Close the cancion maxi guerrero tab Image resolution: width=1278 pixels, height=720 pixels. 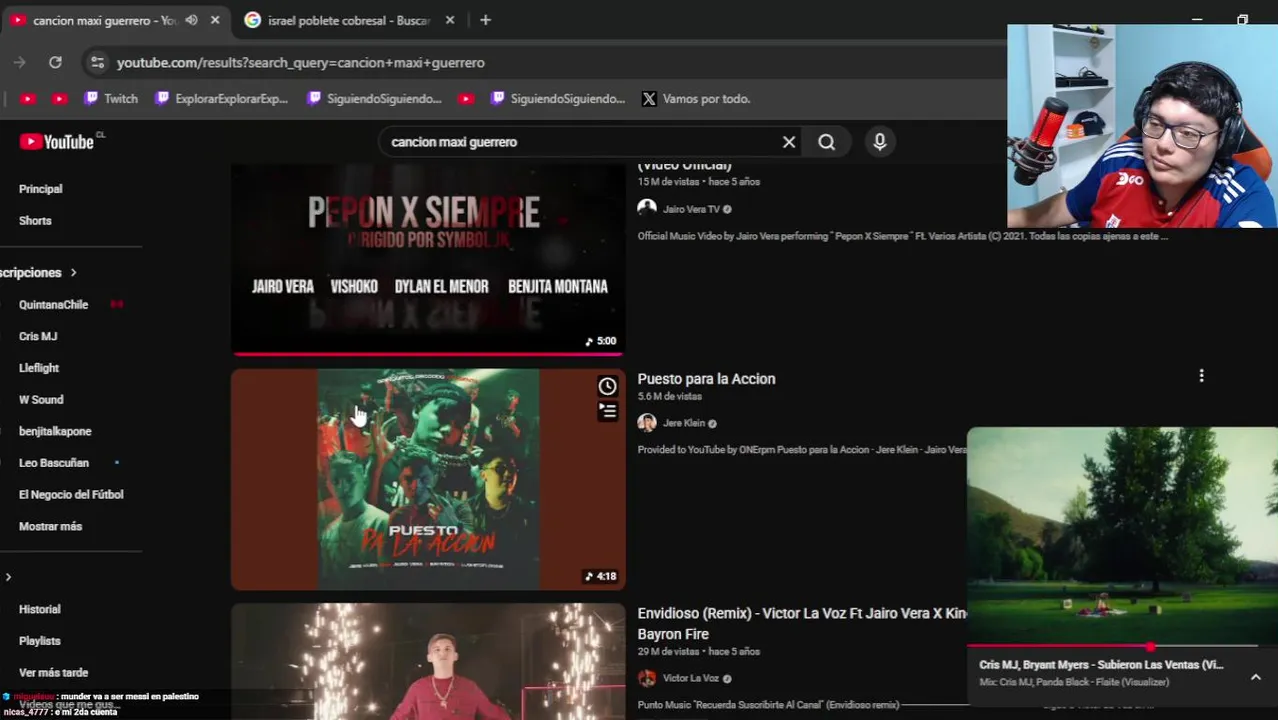215,20
